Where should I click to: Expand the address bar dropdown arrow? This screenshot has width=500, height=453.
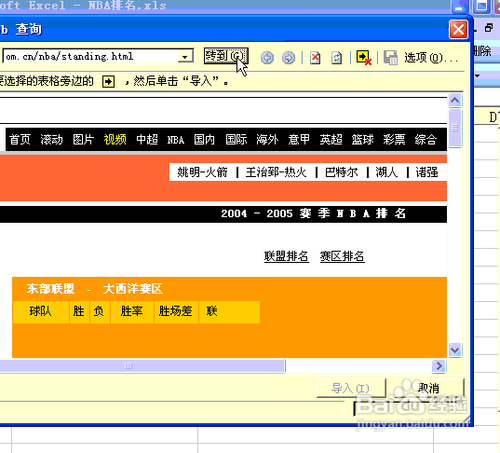pyautogui.click(x=185, y=57)
